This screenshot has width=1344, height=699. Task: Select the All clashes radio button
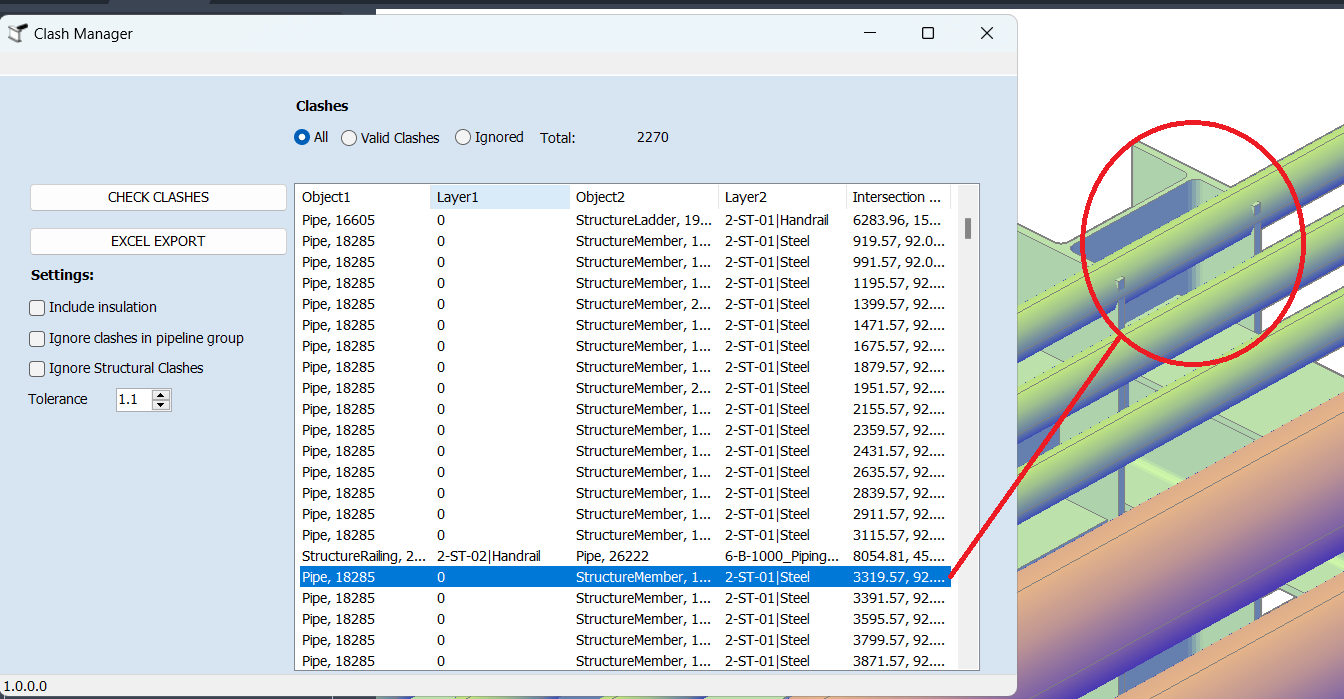click(302, 138)
